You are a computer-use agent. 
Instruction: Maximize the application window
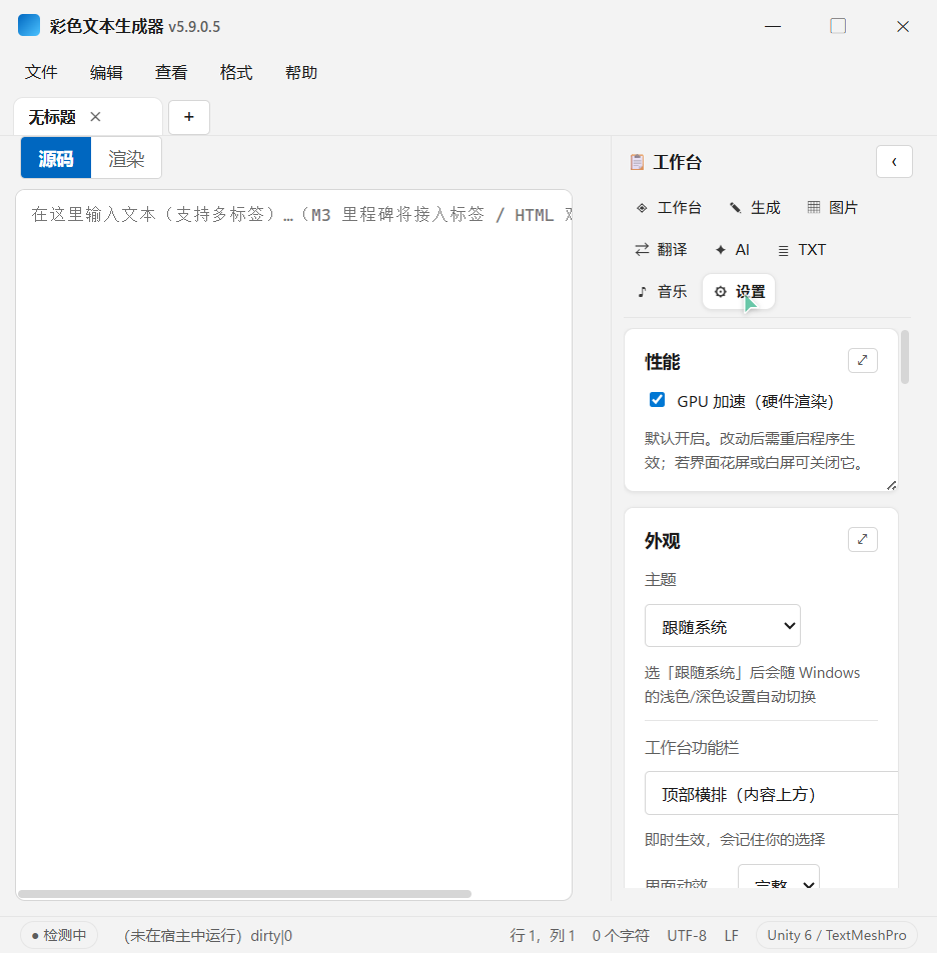click(838, 26)
